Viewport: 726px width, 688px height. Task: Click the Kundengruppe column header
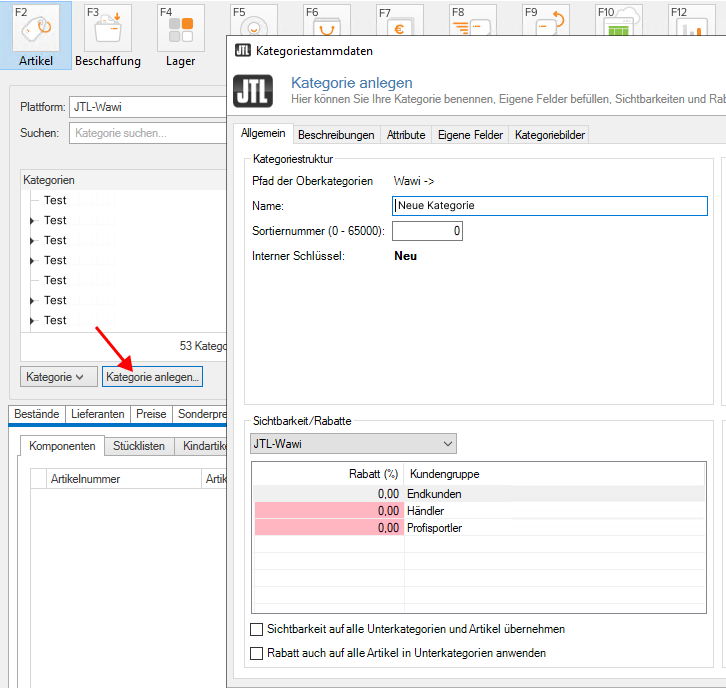point(555,474)
